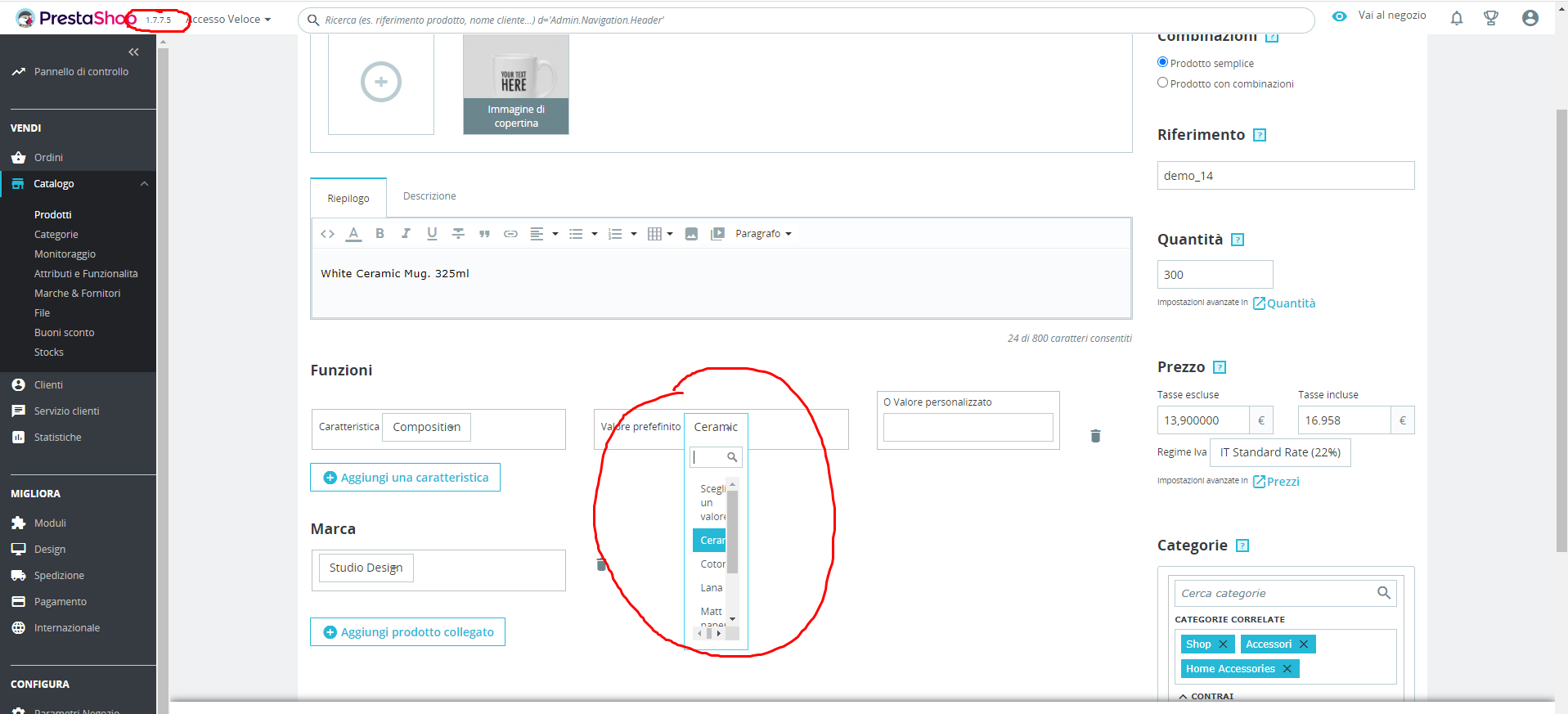Toggle source code view in editor
1568x714 pixels.
(x=327, y=234)
